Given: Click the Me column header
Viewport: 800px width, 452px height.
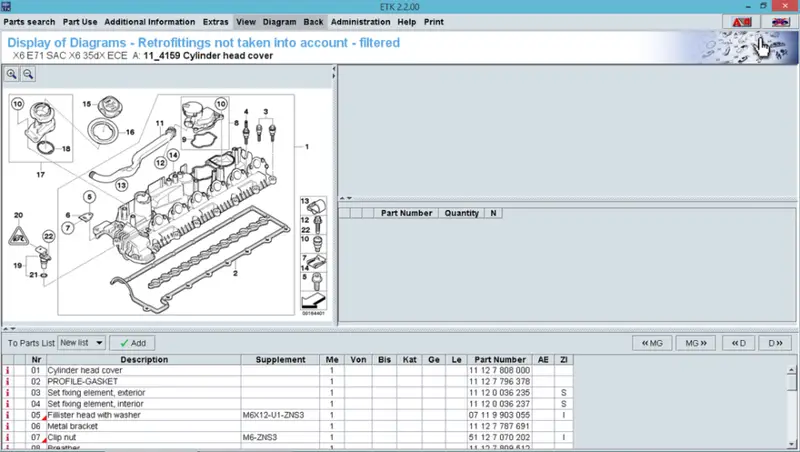Looking at the screenshot, I should pos(332,360).
